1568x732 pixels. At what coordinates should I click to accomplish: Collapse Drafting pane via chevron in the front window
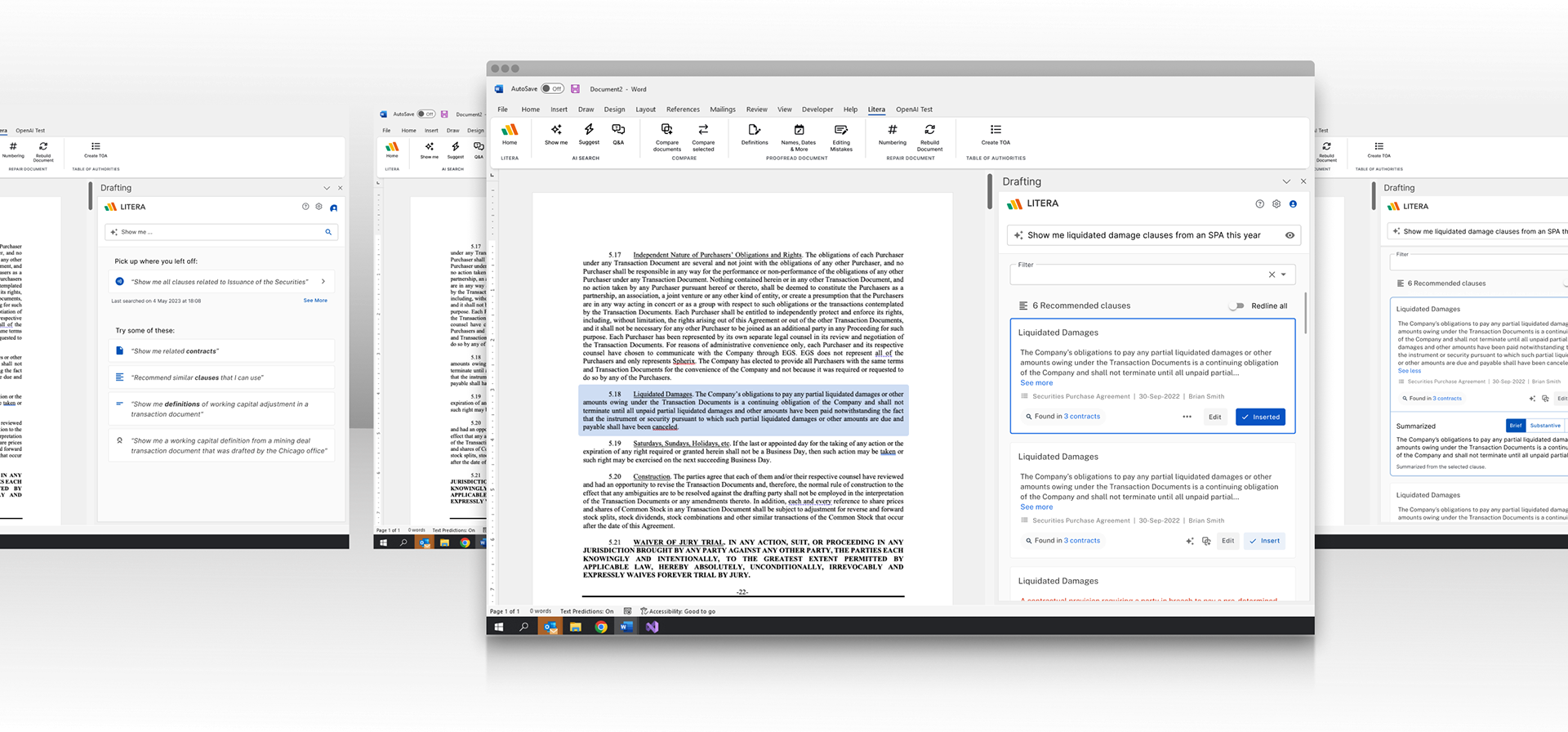1286,181
